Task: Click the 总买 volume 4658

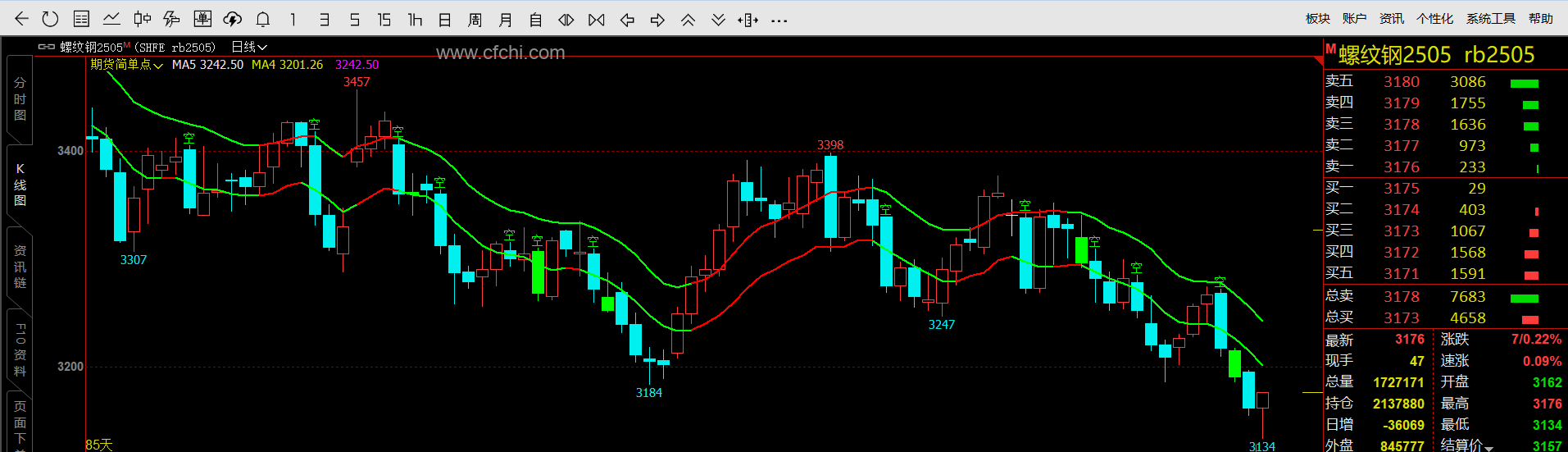Action: [1468, 318]
